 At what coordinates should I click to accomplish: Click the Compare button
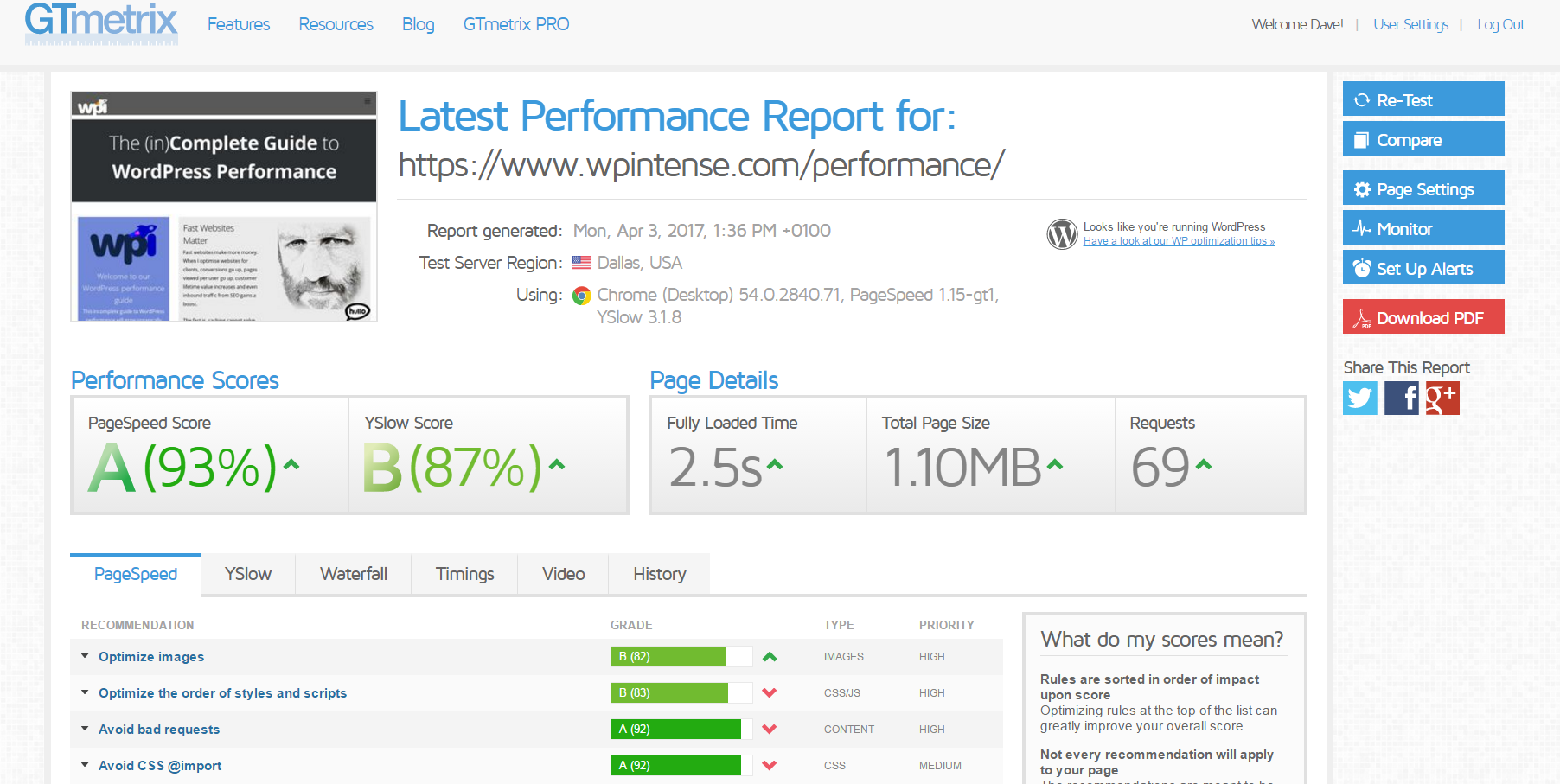(1423, 138)
